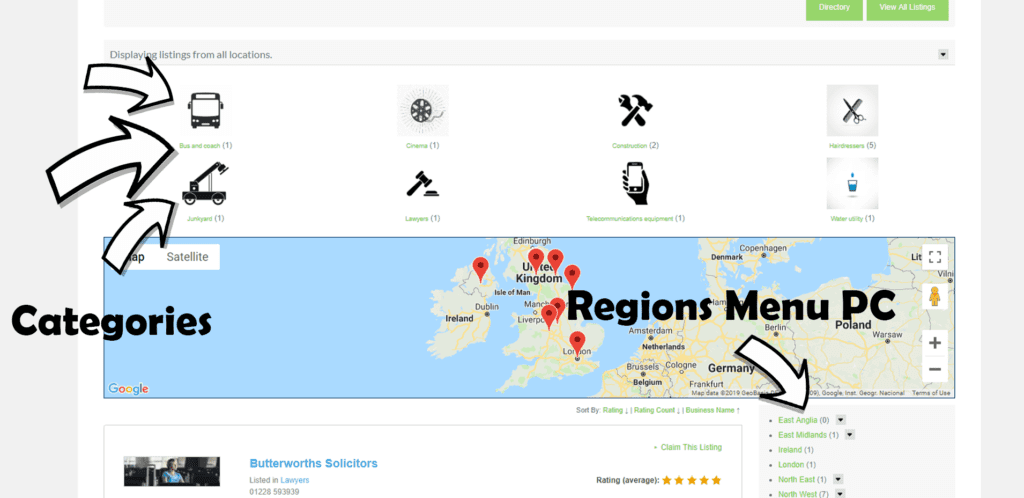Screen dimensions: 1024x498
Task: Select the North West region link
Action: click(x=797, y=494)
